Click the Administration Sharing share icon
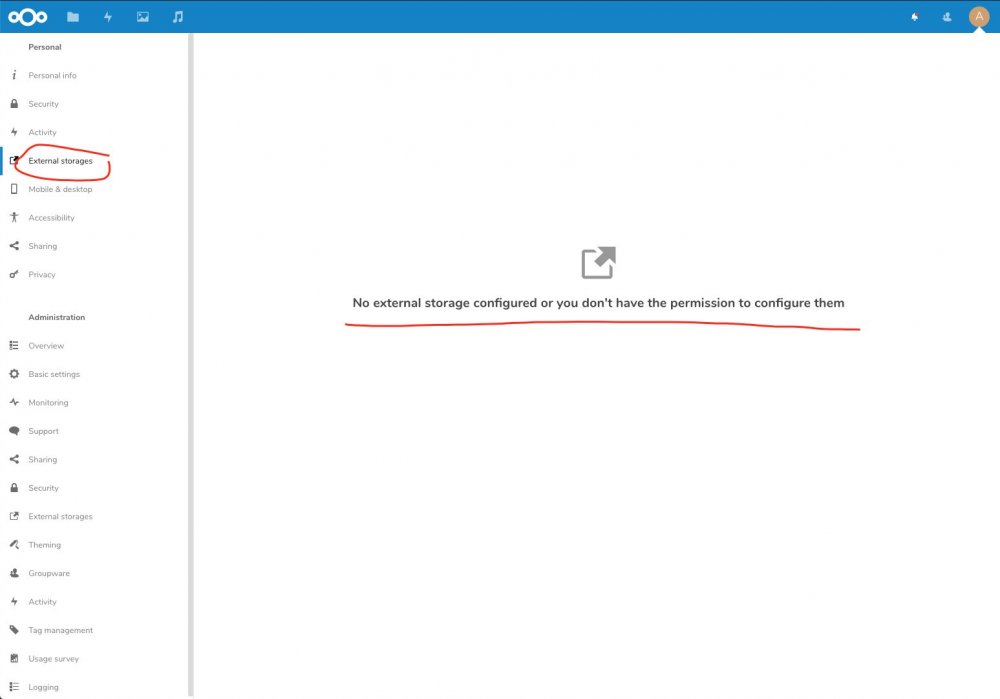Image resolution: width=1000 pixels, height=699 pixels. click(x=14, y=459)
